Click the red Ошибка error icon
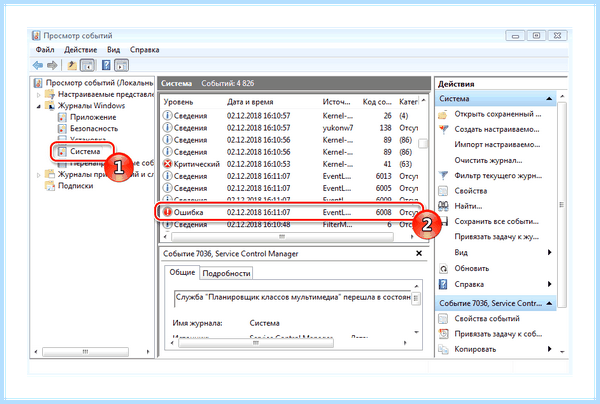600x404 pixels. [x=167, y=212]
